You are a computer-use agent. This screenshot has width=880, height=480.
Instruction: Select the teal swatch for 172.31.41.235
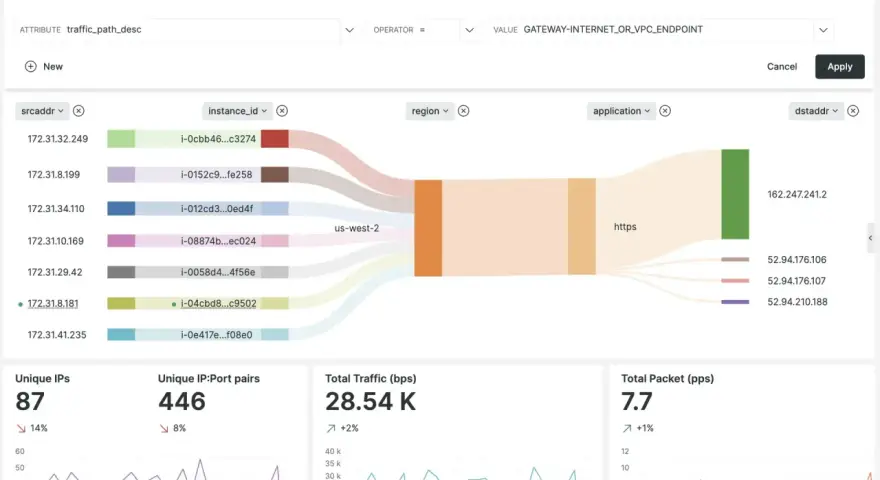click(x=121, y=335)
